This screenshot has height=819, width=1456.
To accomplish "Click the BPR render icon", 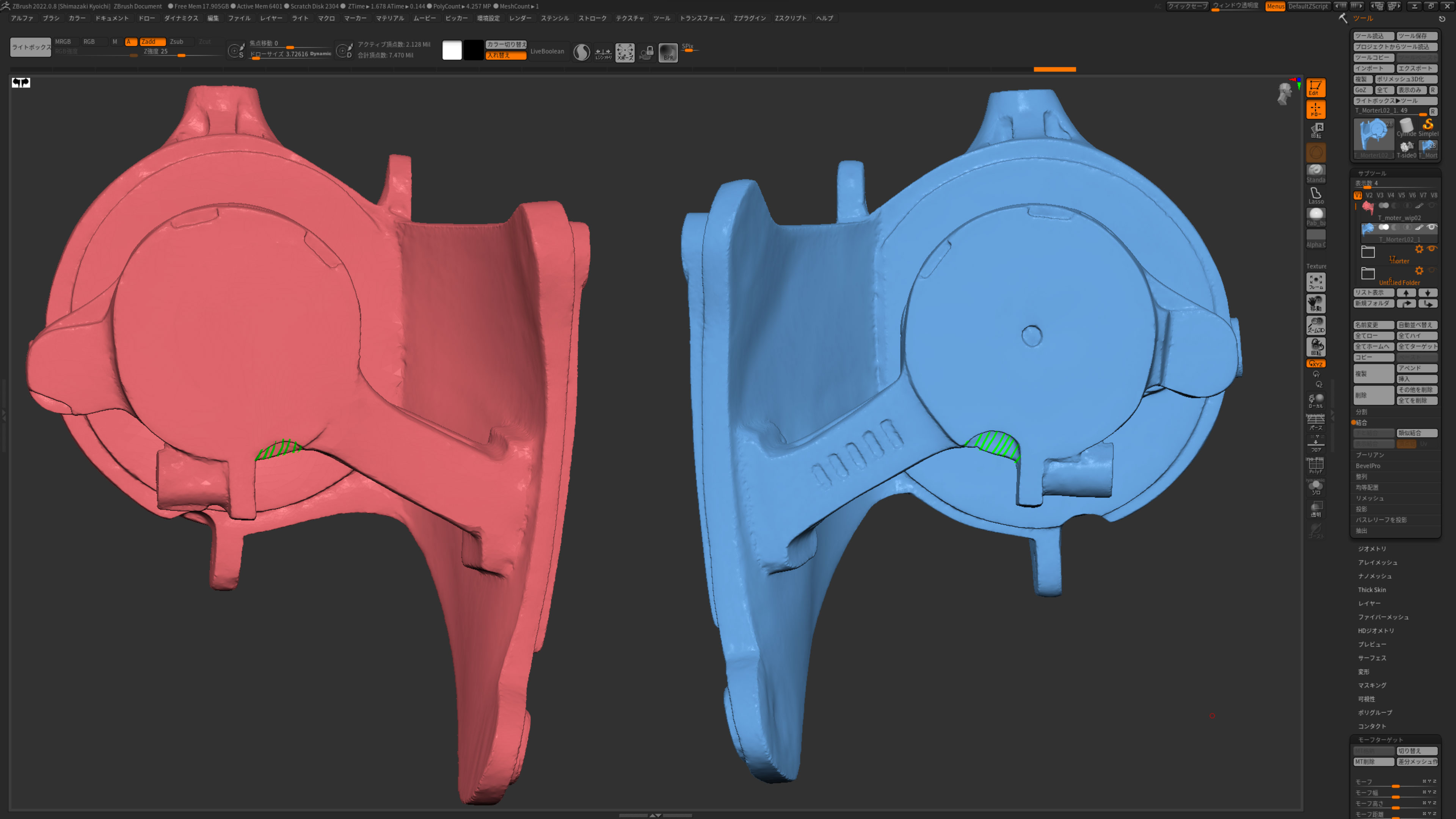I will (667, 53).
